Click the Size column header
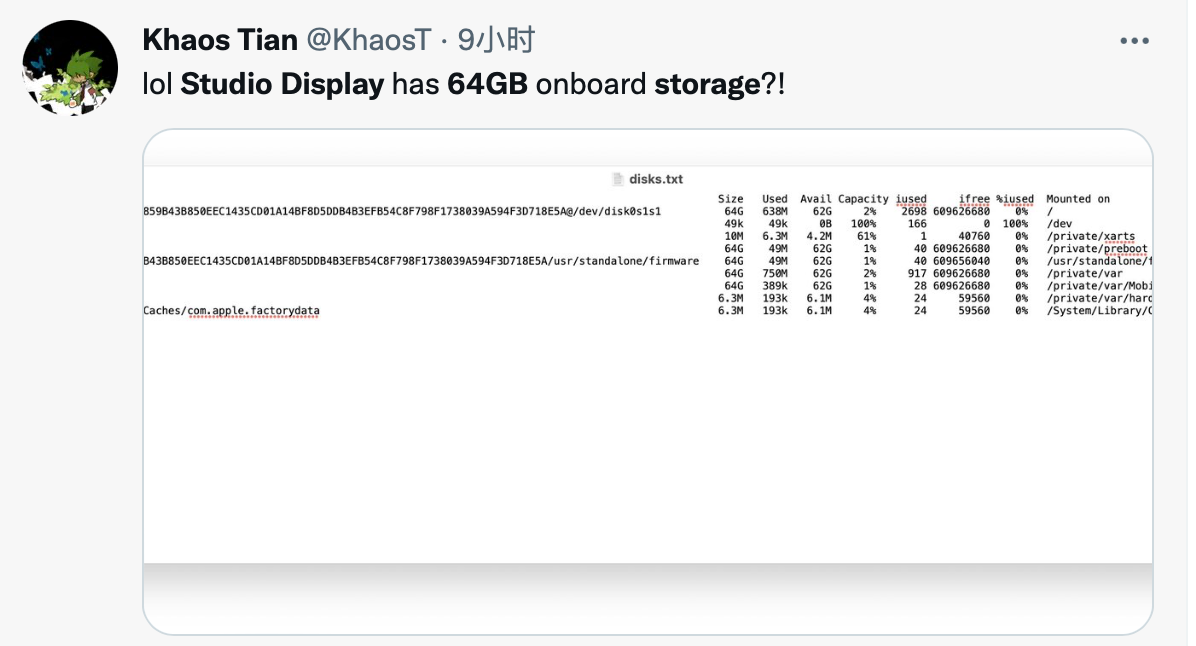Image resolution: width=1196 pixels, height=646 pixels. [730, 199]
